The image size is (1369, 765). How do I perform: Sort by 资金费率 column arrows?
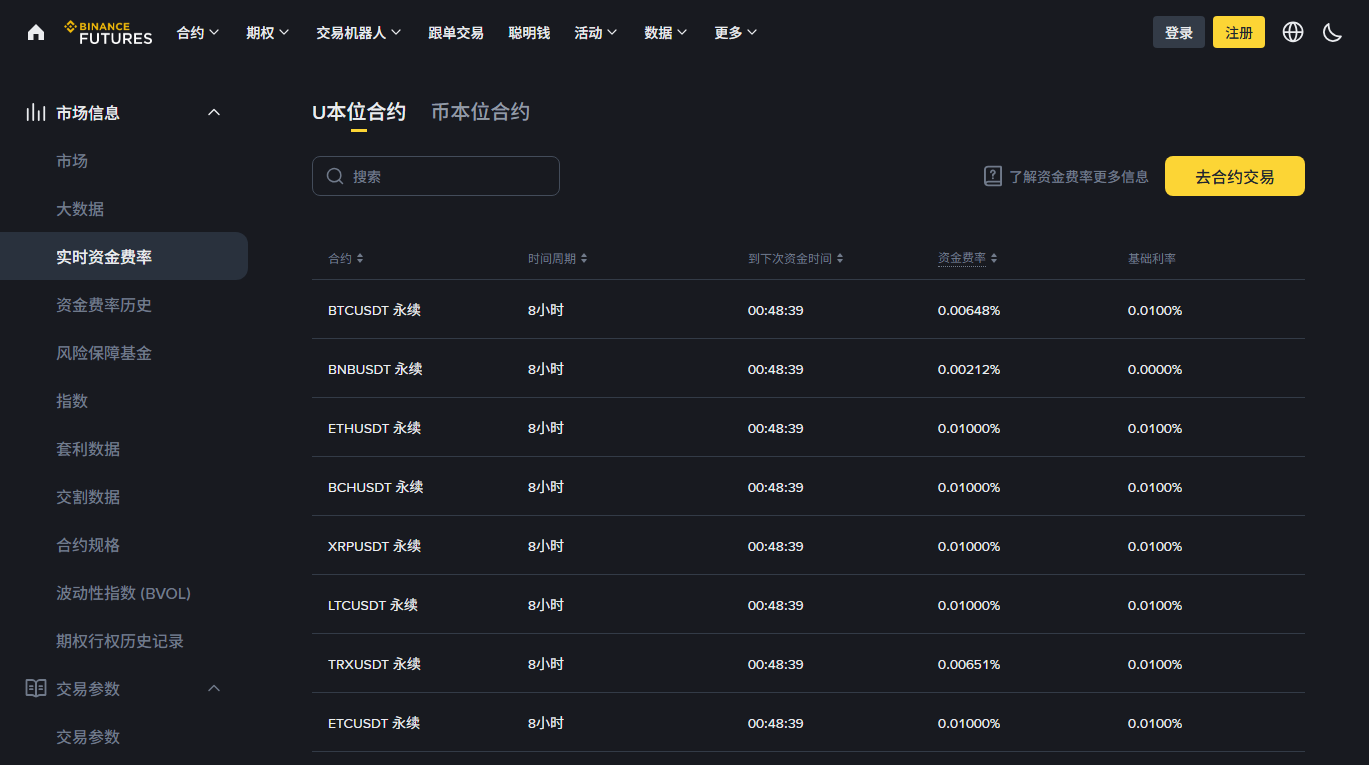[994, 259]
